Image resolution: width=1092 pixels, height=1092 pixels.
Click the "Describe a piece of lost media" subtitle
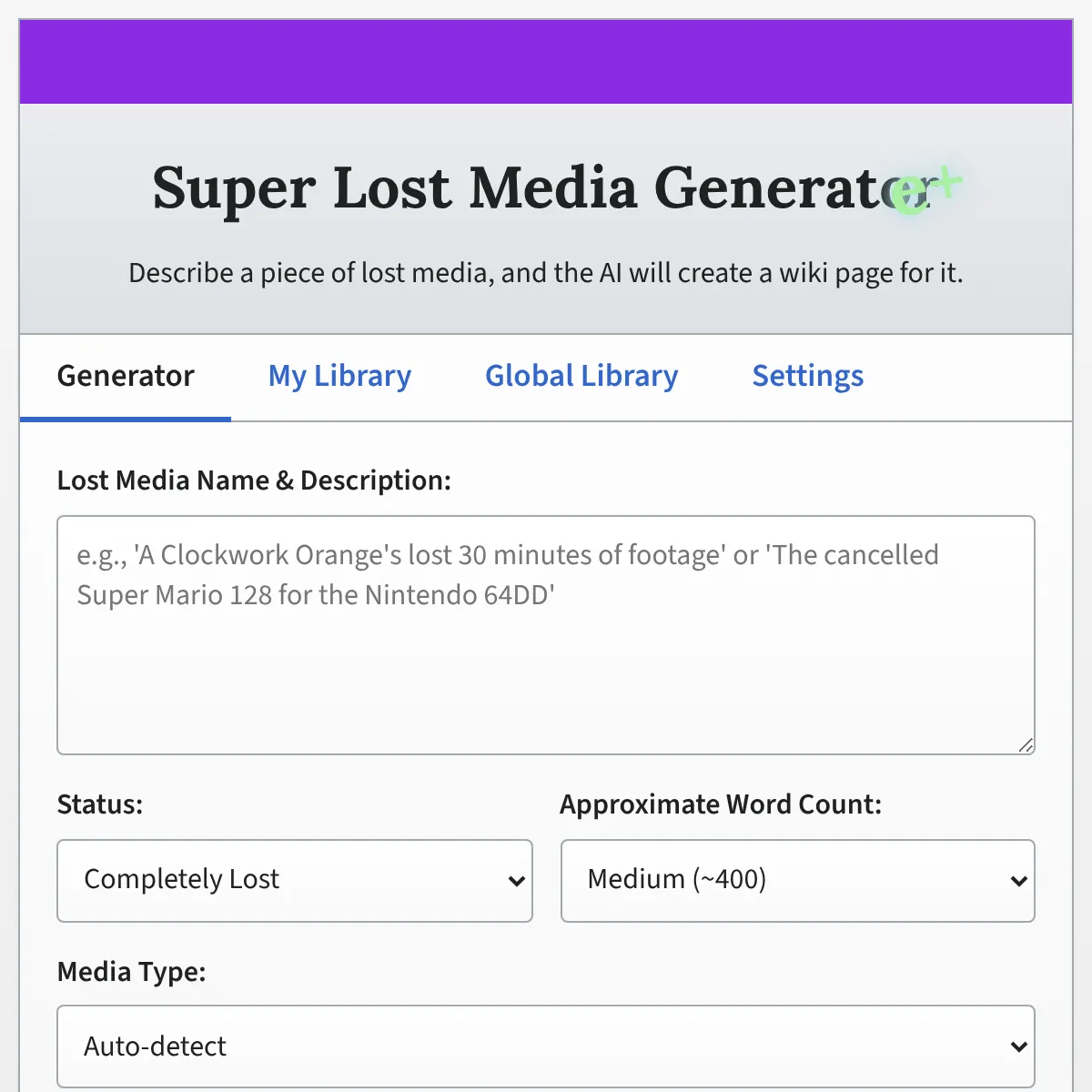click(x=545, y=273)
